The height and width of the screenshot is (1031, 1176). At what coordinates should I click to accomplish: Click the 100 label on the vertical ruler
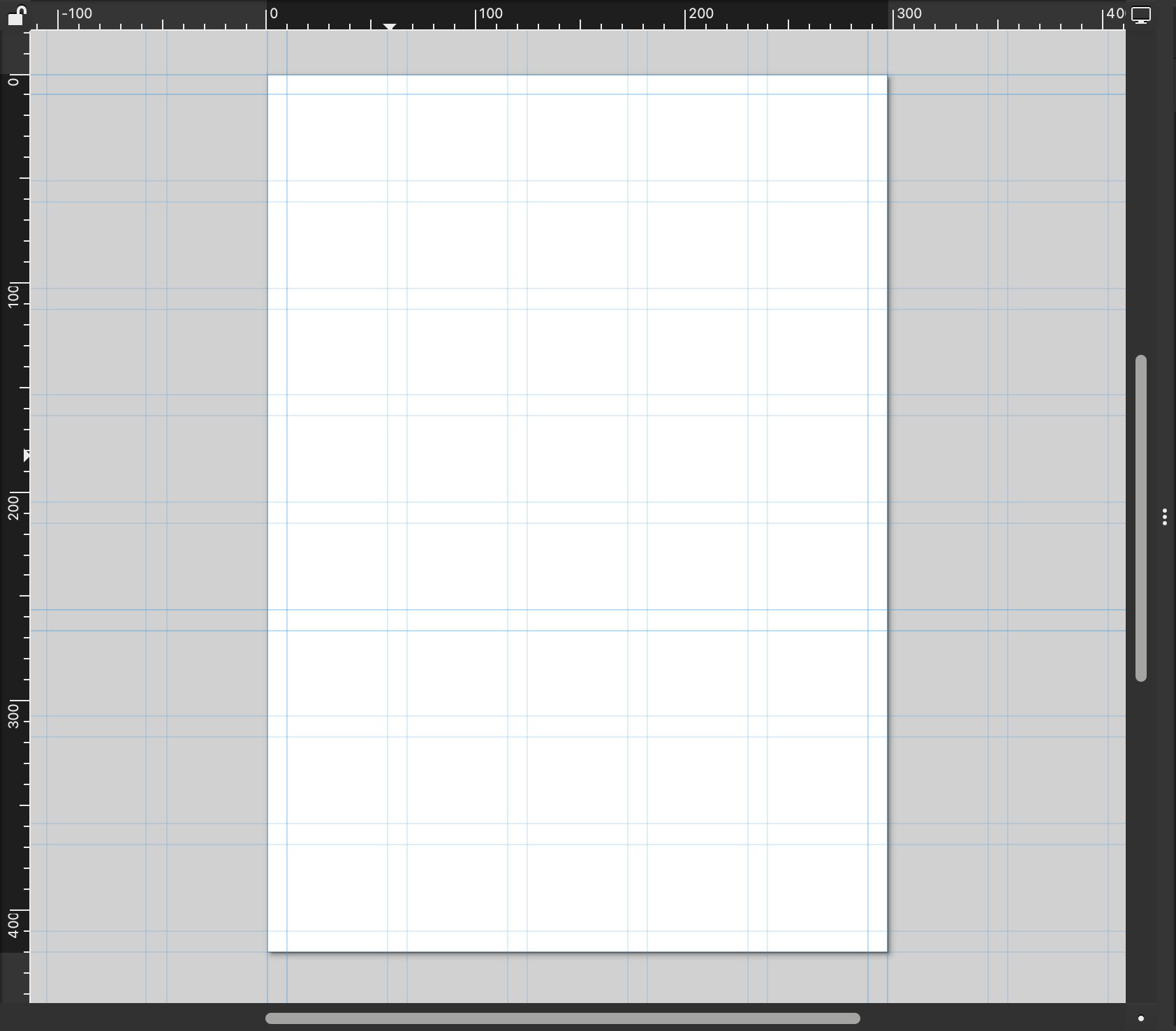pyautogui.click(x=13, y=295)
